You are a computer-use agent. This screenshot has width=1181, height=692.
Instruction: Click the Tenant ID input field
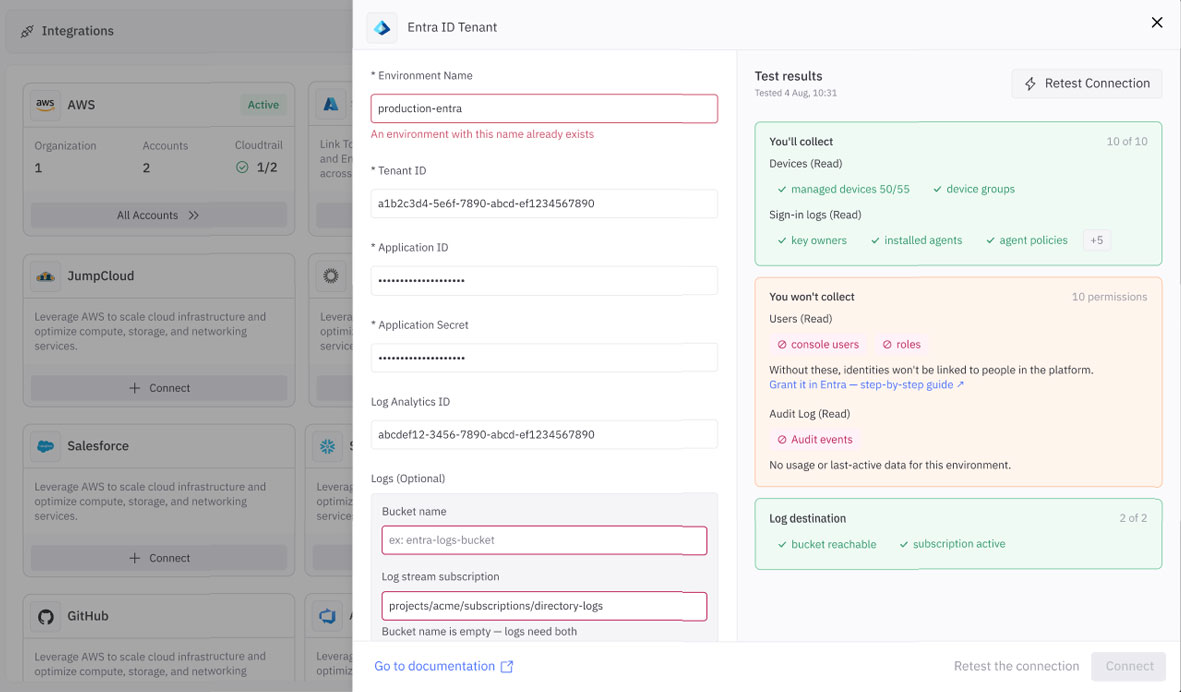(x=544, y=203)
